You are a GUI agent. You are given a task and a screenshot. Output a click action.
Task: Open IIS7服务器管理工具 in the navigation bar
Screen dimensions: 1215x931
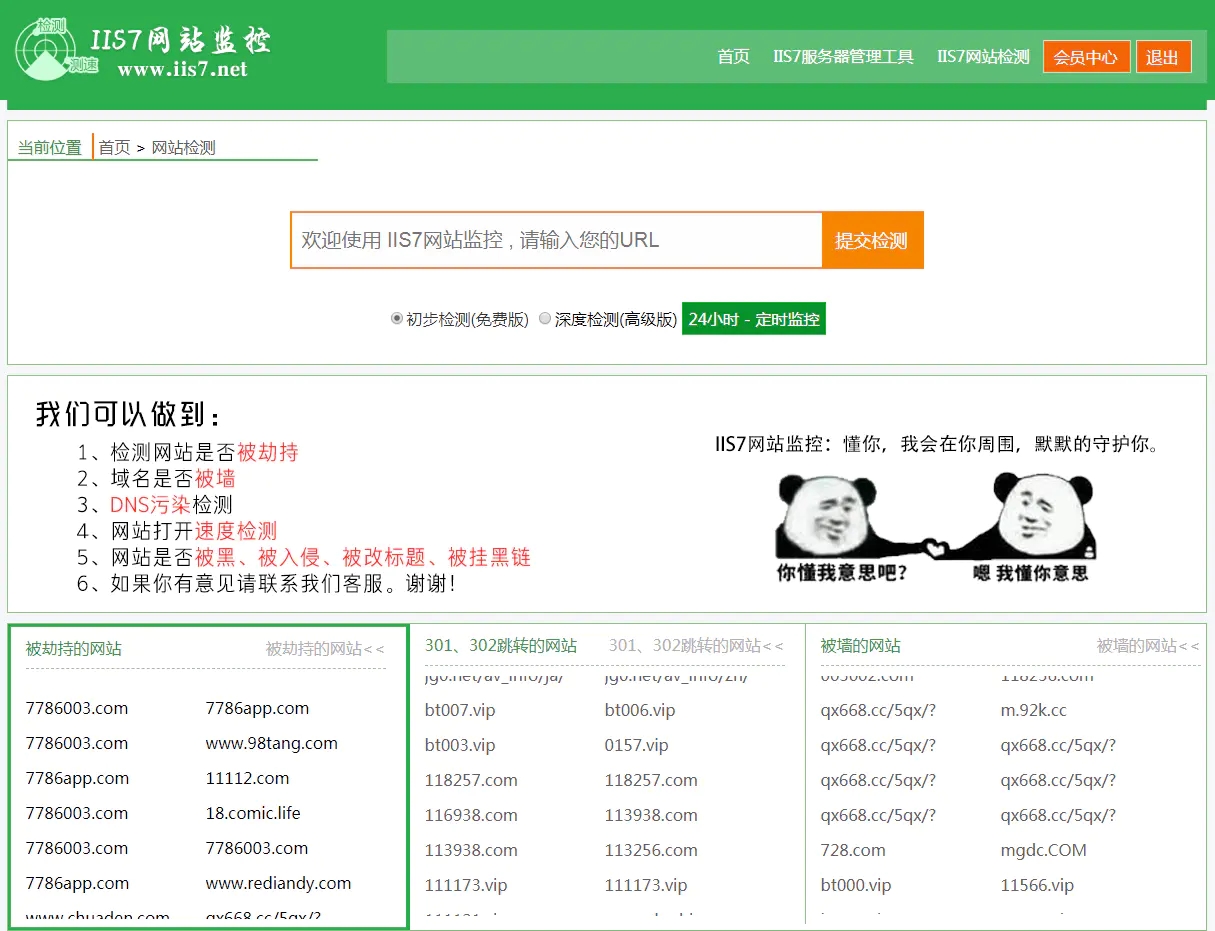coord(843,57)
